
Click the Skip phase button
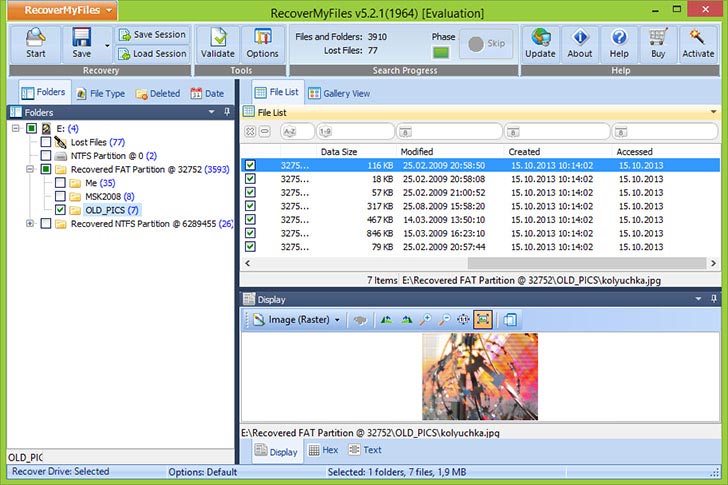click(487, 44)
